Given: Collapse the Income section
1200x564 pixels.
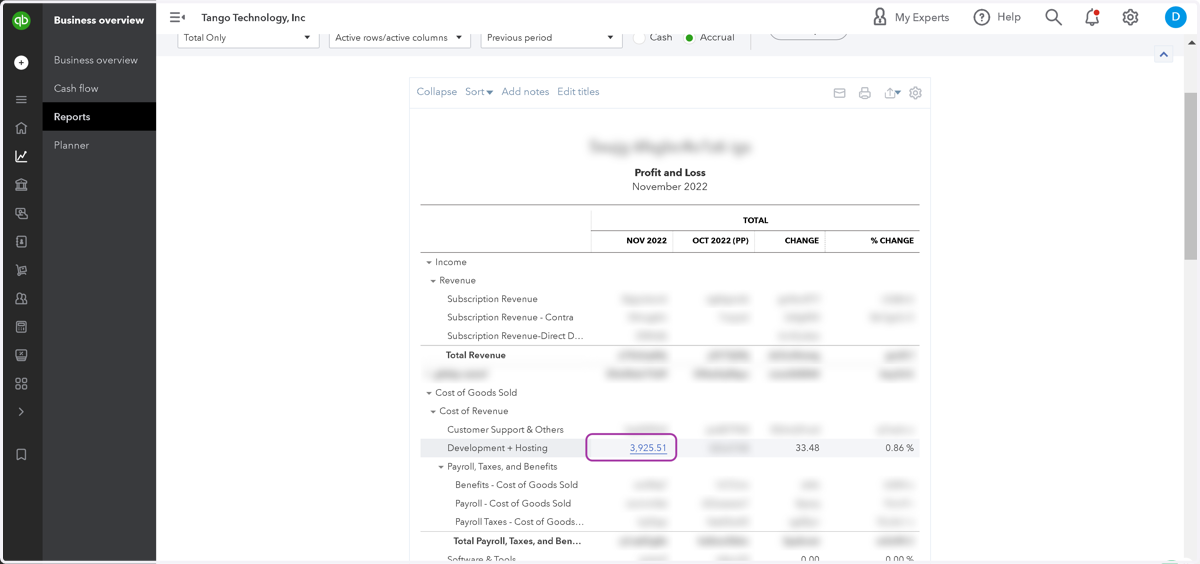Looking at the screenshot, I should pyautogui.click(x=429, y=263).
